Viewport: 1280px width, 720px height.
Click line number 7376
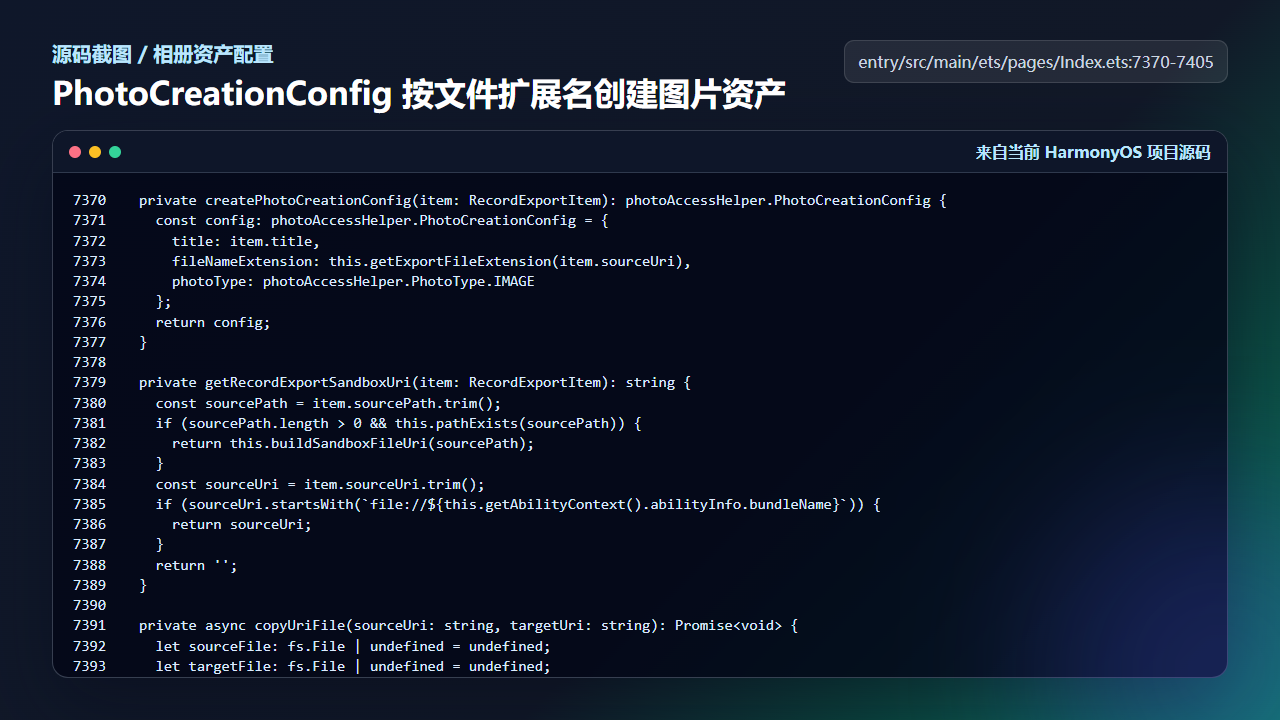(89, 322)
